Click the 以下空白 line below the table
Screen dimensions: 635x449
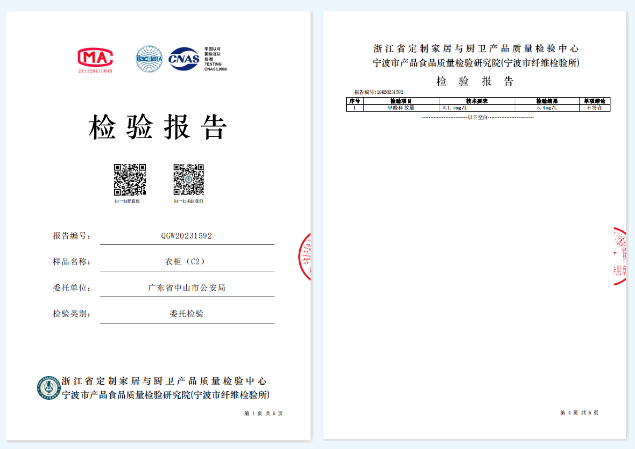pos(477,117)
